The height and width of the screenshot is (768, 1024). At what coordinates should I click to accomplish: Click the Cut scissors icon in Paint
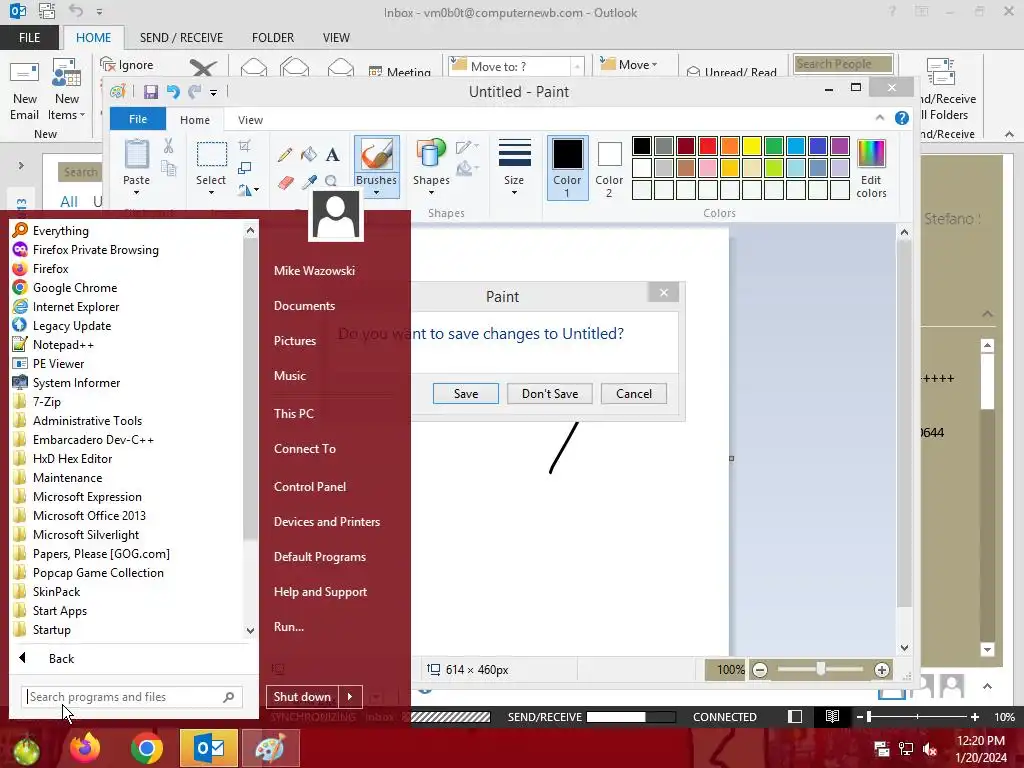coord(168,146)
